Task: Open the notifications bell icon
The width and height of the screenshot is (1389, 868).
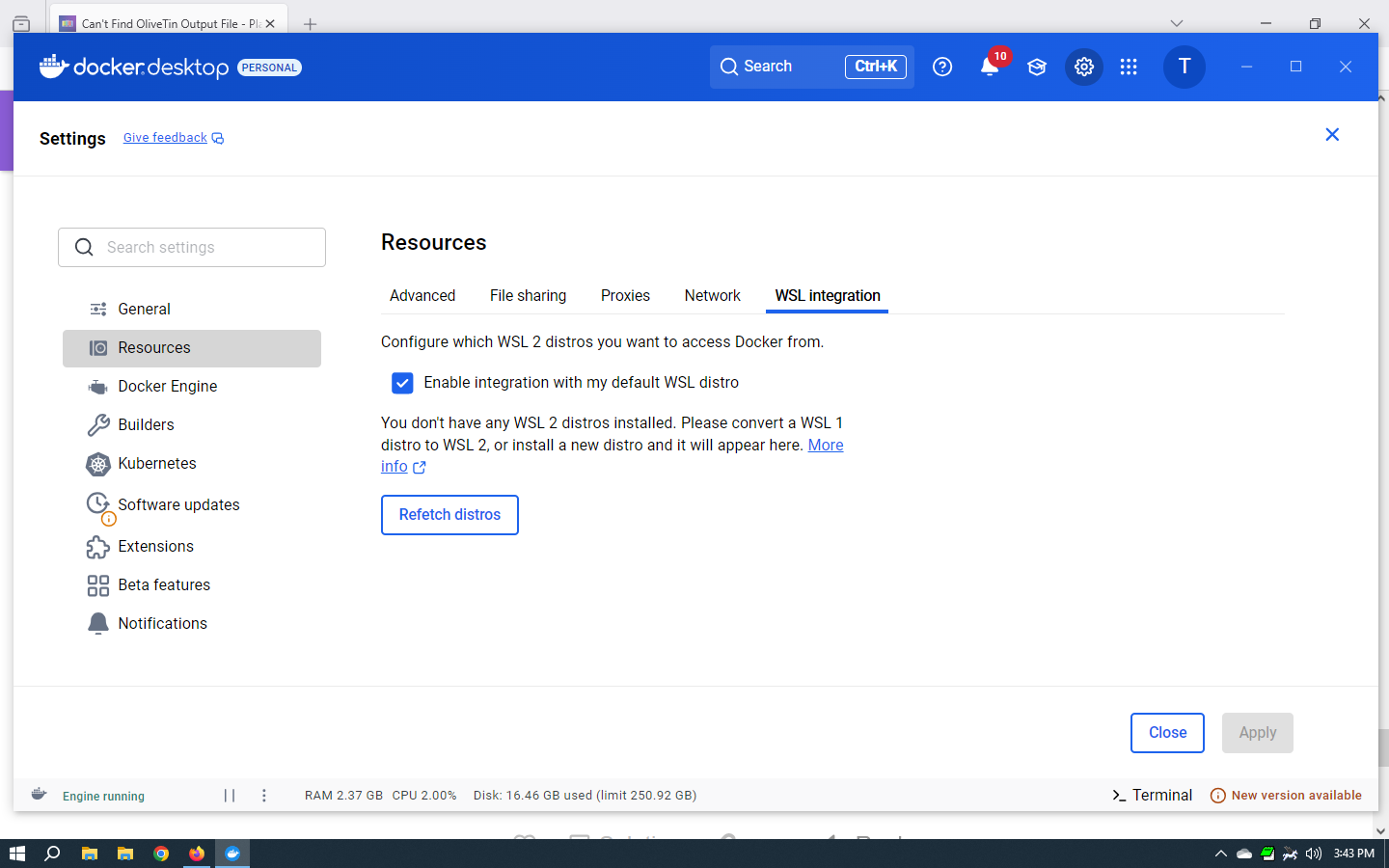Action: tap(990, 67)
